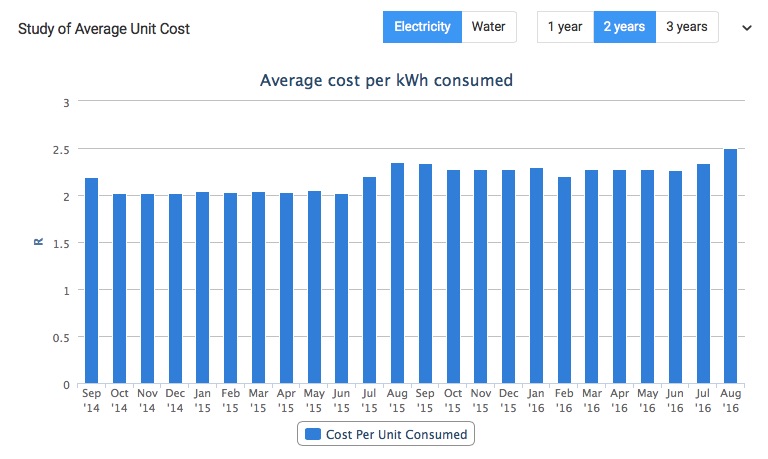The image size is (768, 459).
Task: Click the Jan '16 bar
Action: pyautogui.click(x=536, y=276)
